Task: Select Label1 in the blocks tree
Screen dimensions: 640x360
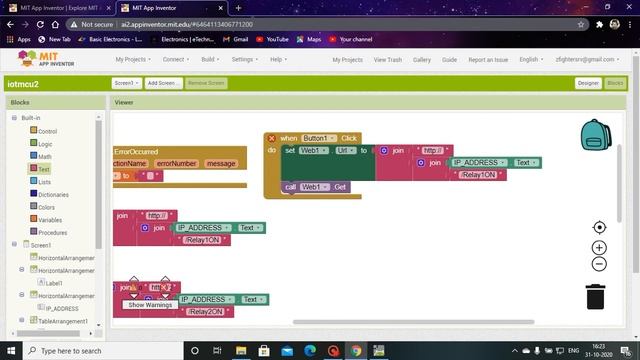Action: click(50, 282)
